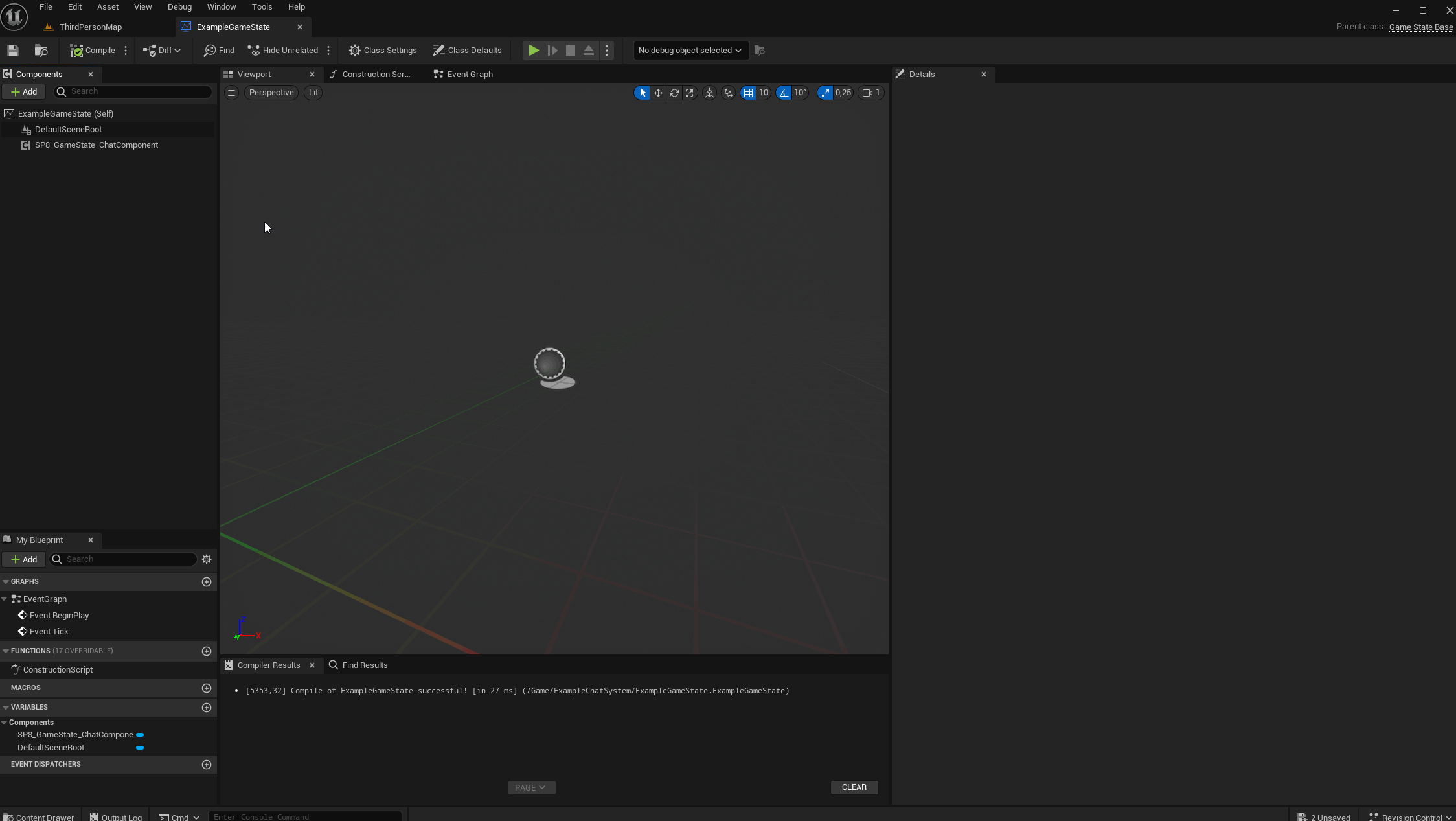Image resolution: width=1456 pixels, height=821 pixels.
Task: Click SP8_GameState_ChatComponent variable color pill
Action: tap(140, 735)
